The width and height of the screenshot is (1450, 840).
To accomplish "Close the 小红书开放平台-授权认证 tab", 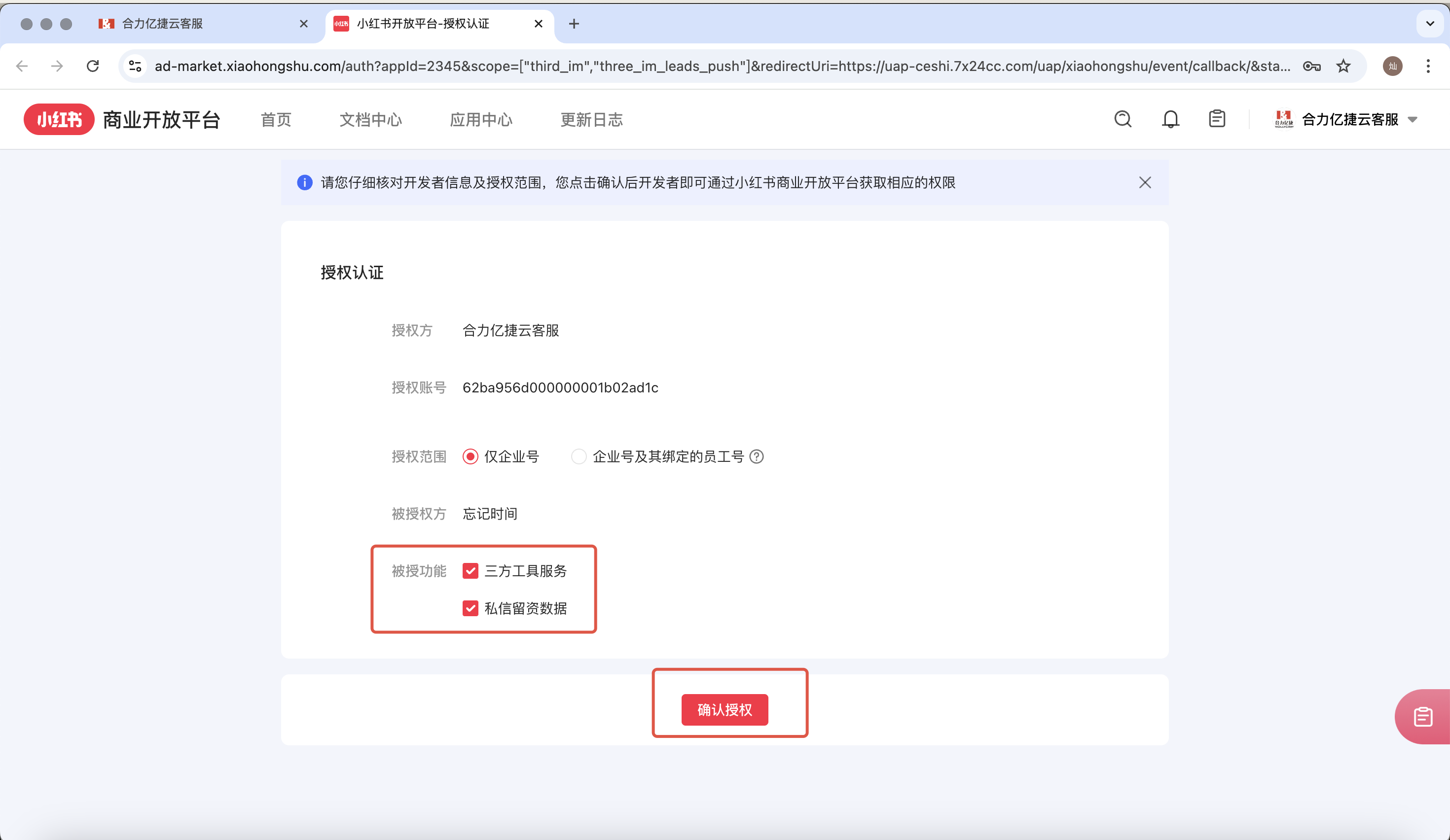I will click(539, 24).
